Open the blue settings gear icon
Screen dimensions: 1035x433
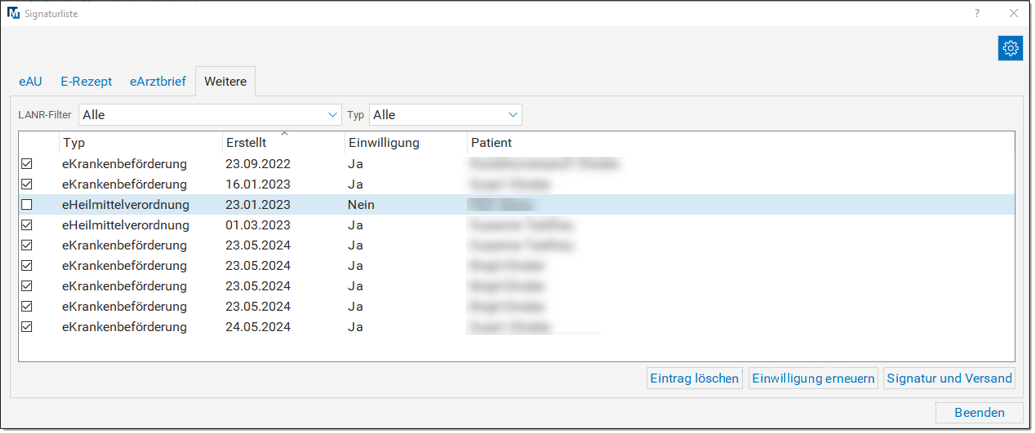(1010, 49)
